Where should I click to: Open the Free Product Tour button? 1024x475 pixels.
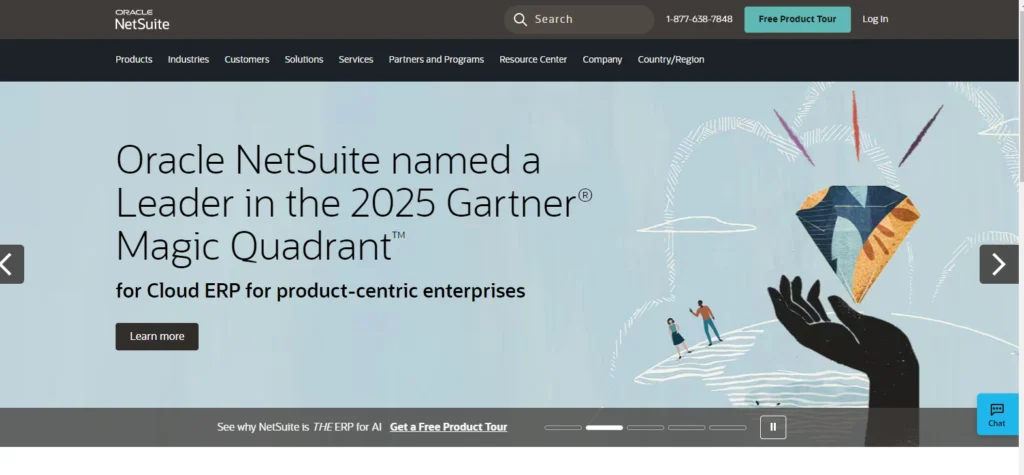[797, 20]
